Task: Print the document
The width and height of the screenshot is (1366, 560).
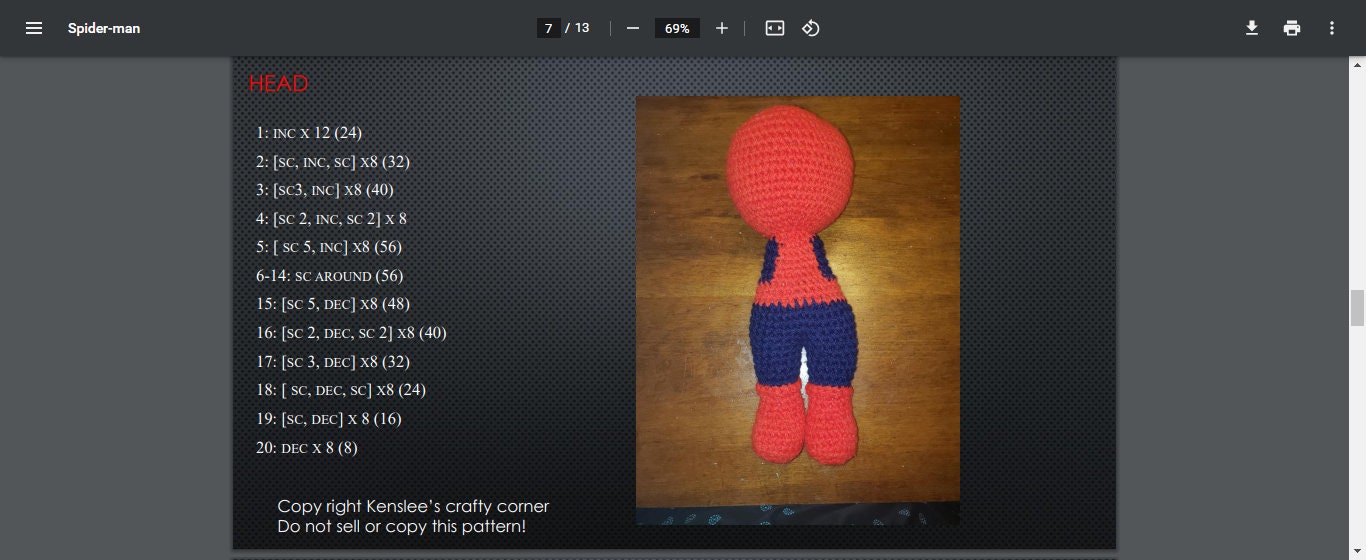Action: (1292, 28)
